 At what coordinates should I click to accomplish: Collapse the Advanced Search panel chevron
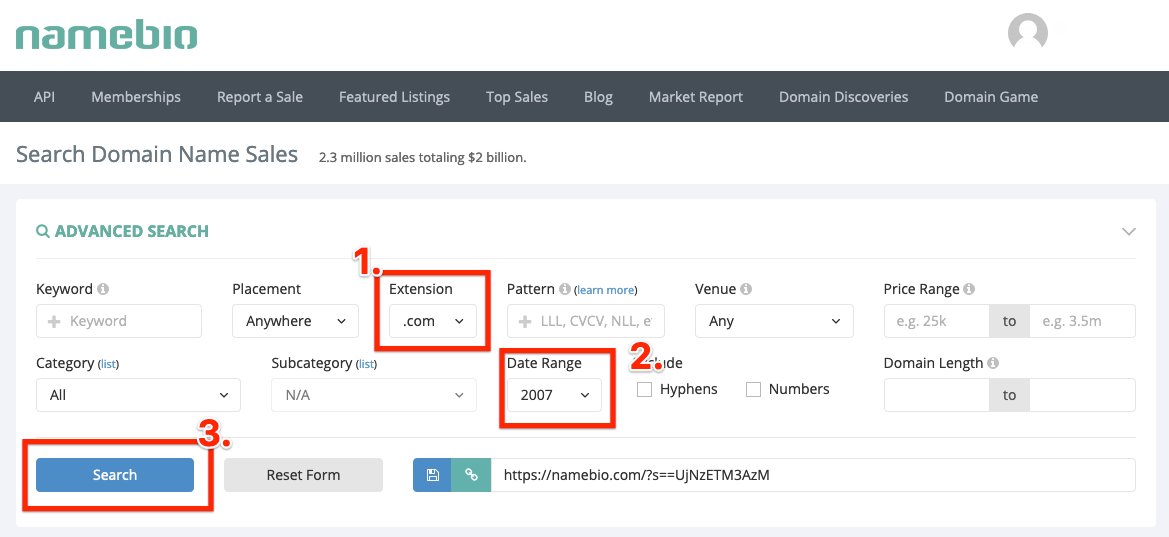coord(1129,231)
